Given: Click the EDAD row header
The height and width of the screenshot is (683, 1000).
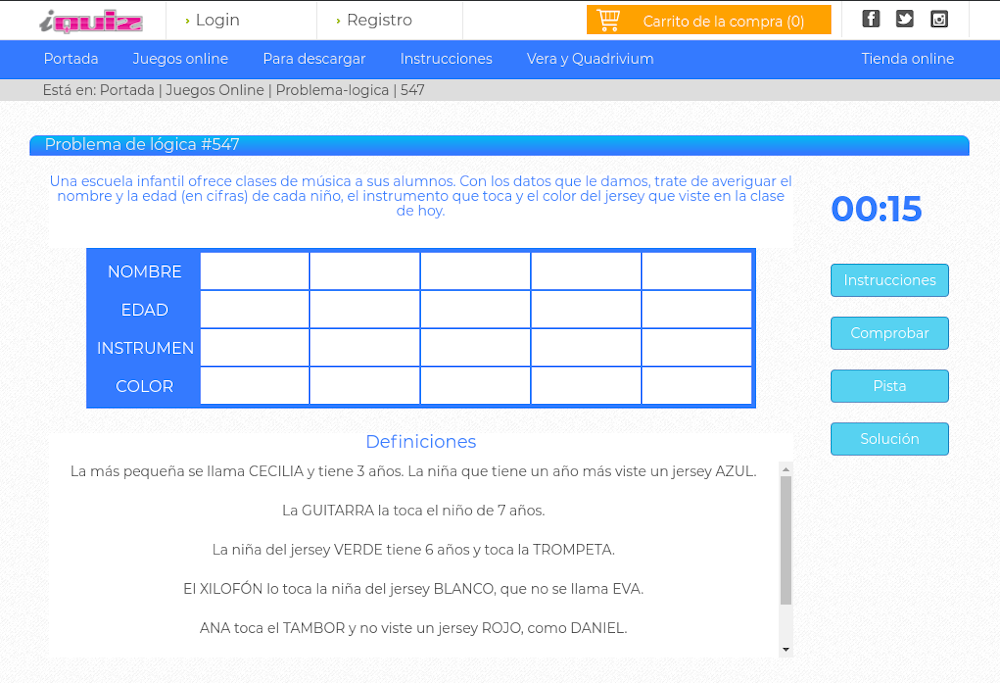Looking at the screenshot, I should [x=145, y=310].
